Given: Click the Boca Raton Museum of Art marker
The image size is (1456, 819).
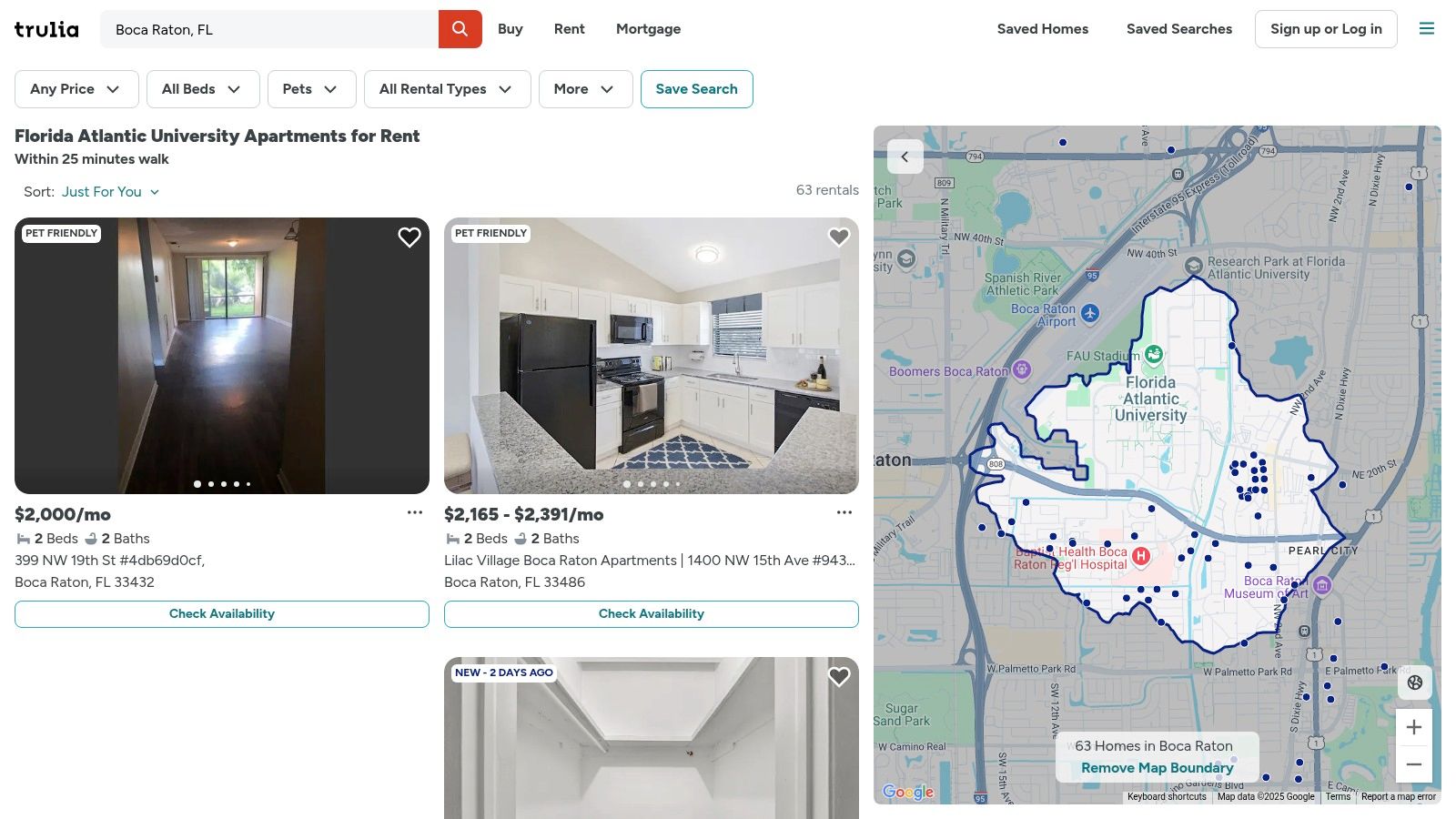Looking at the screenshot, I should point(1322,585).
